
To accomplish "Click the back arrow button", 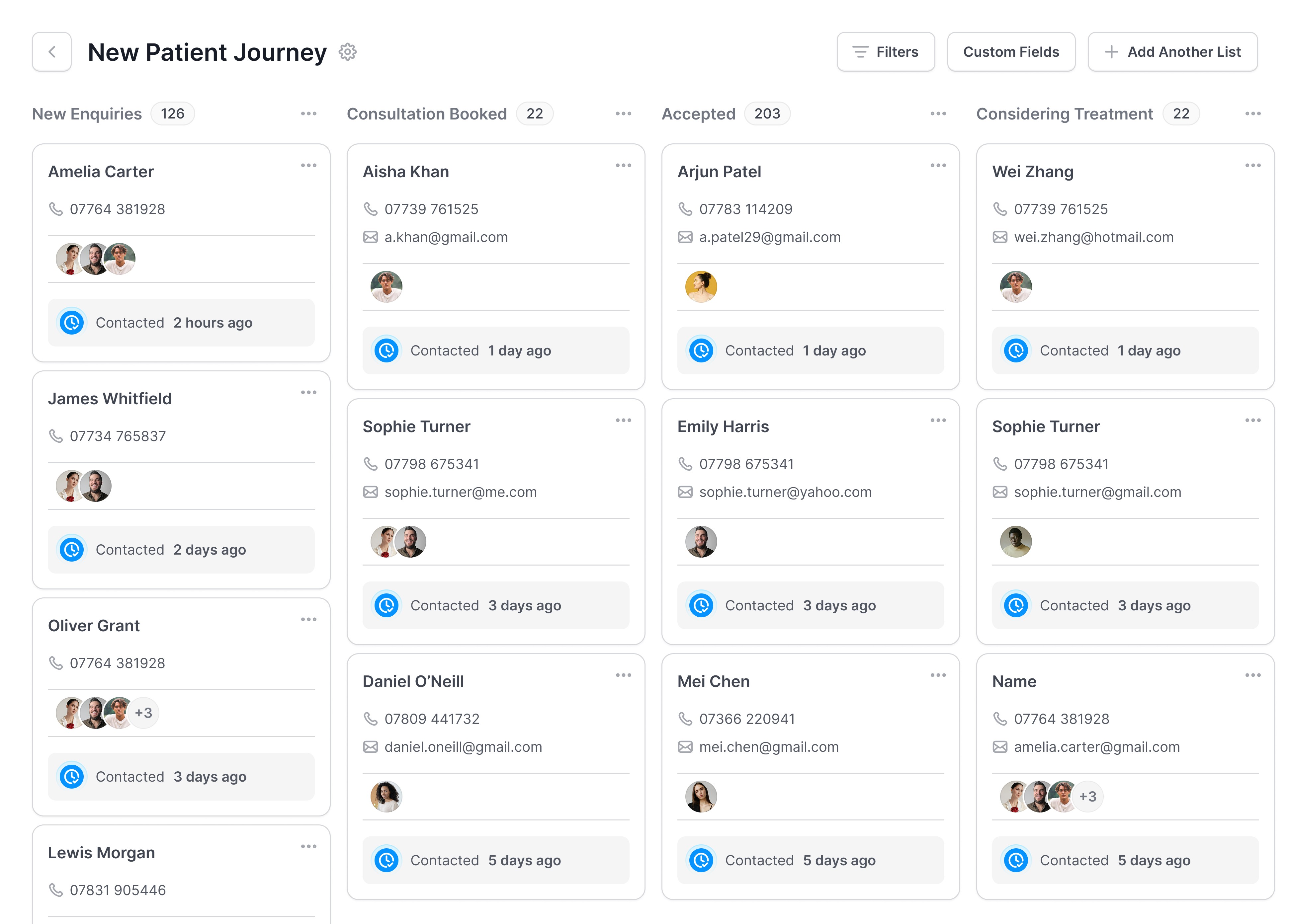I will point(52,52).
